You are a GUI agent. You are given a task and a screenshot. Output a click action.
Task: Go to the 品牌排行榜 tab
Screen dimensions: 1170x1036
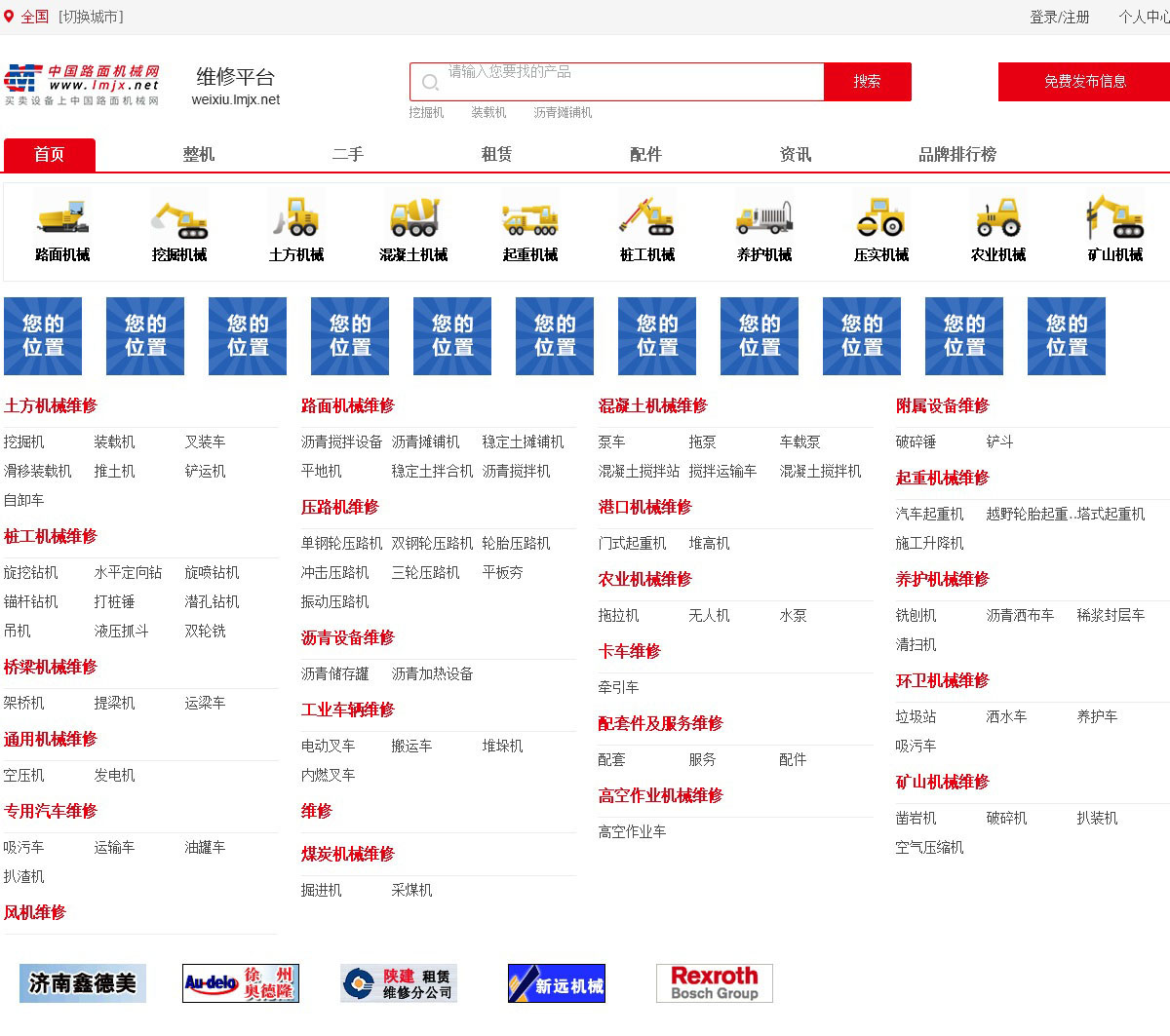pos(957,155)
